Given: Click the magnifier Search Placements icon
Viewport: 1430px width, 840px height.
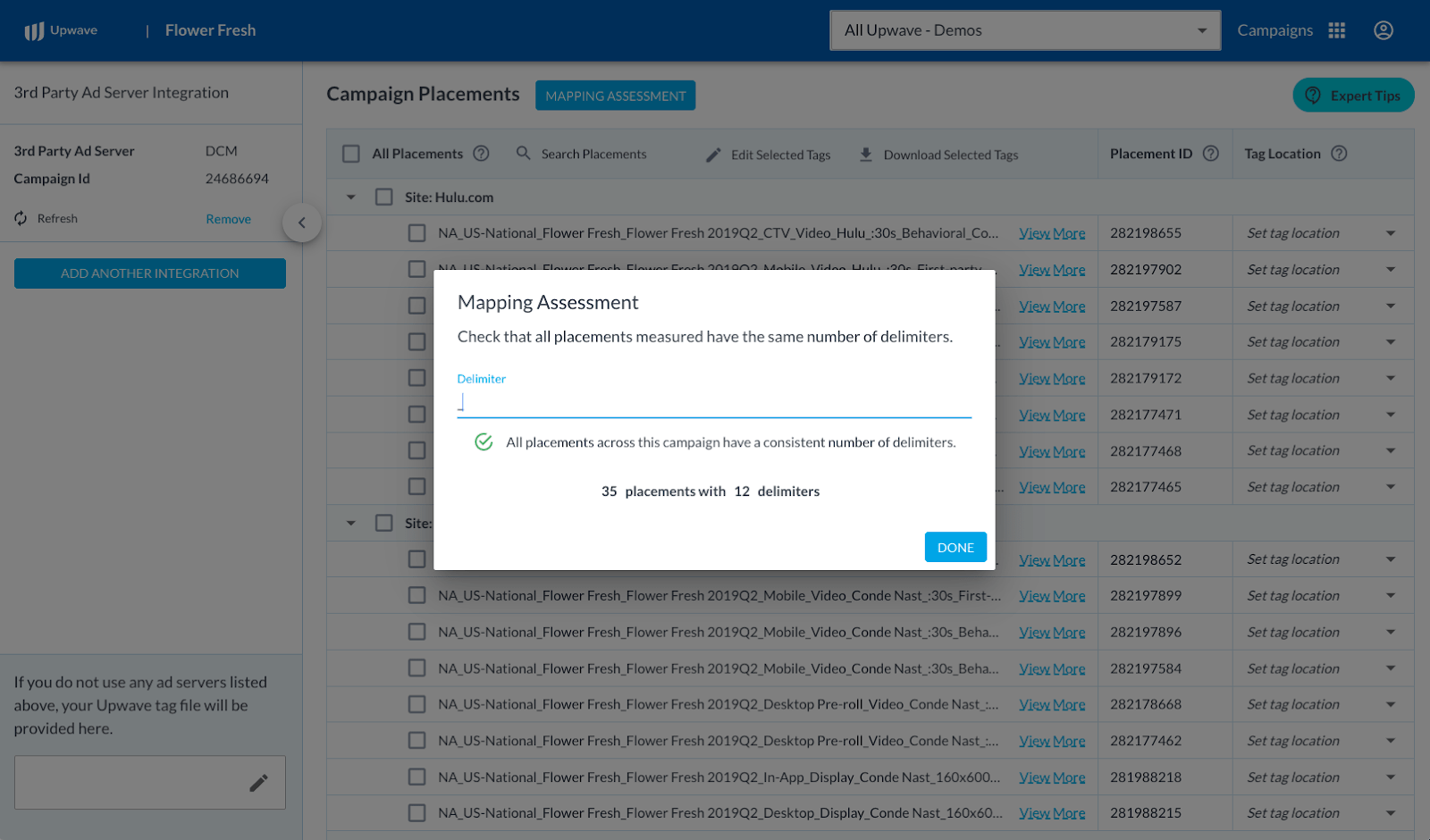Looking at the screenshot, I should (524, 154).
